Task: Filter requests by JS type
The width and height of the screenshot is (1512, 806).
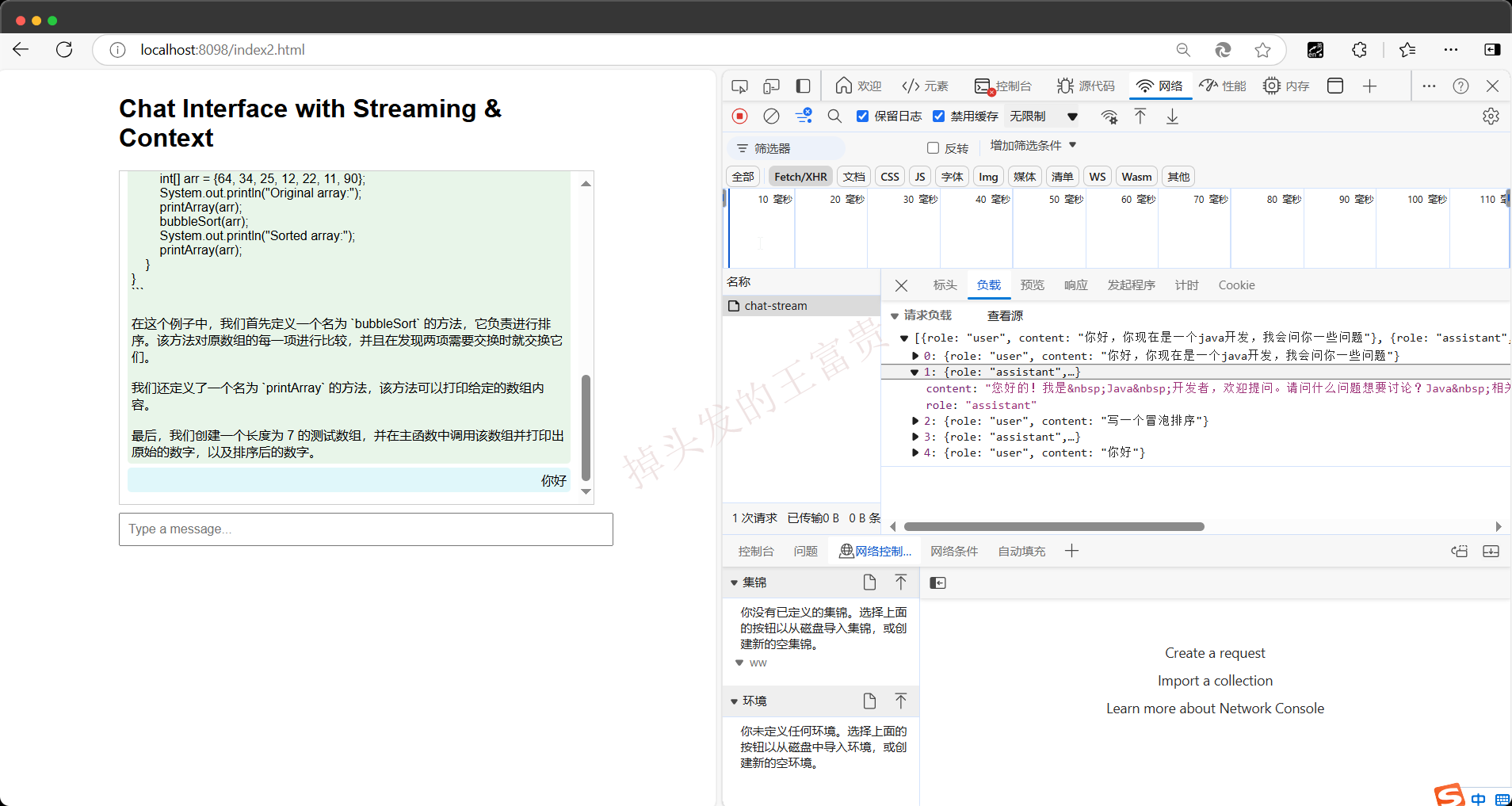Action: point(920,177)
